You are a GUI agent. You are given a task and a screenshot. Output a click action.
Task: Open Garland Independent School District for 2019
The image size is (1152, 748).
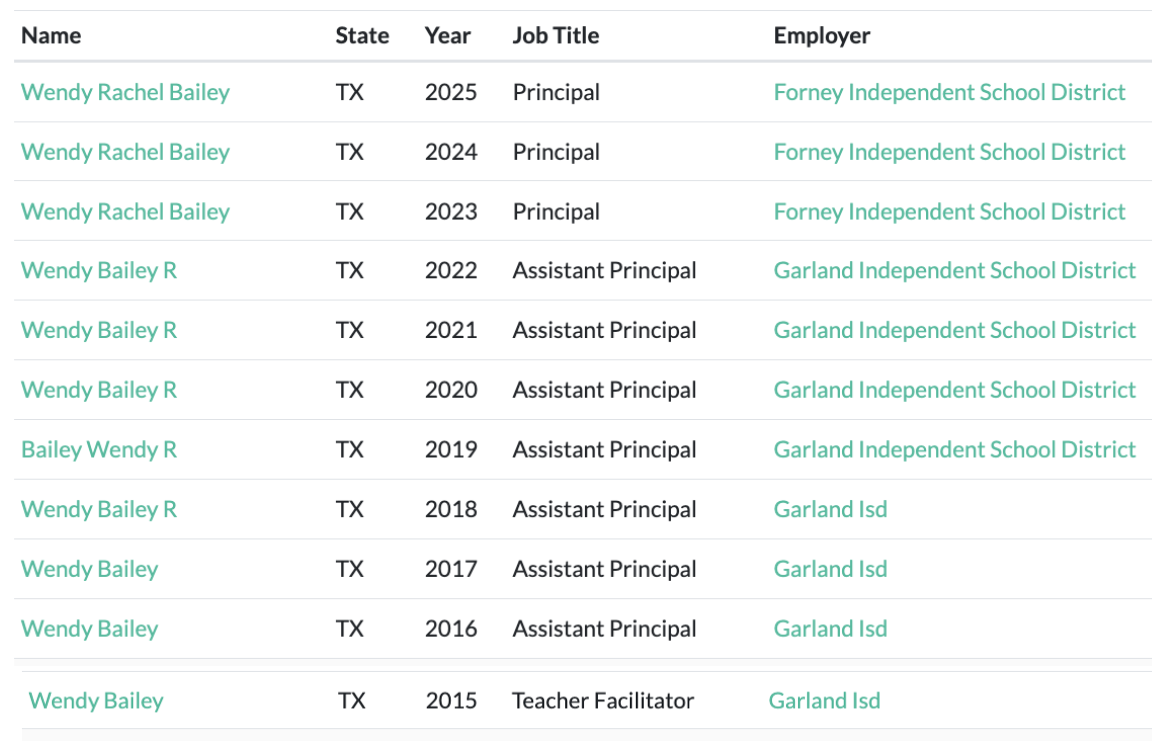point(954,450)
